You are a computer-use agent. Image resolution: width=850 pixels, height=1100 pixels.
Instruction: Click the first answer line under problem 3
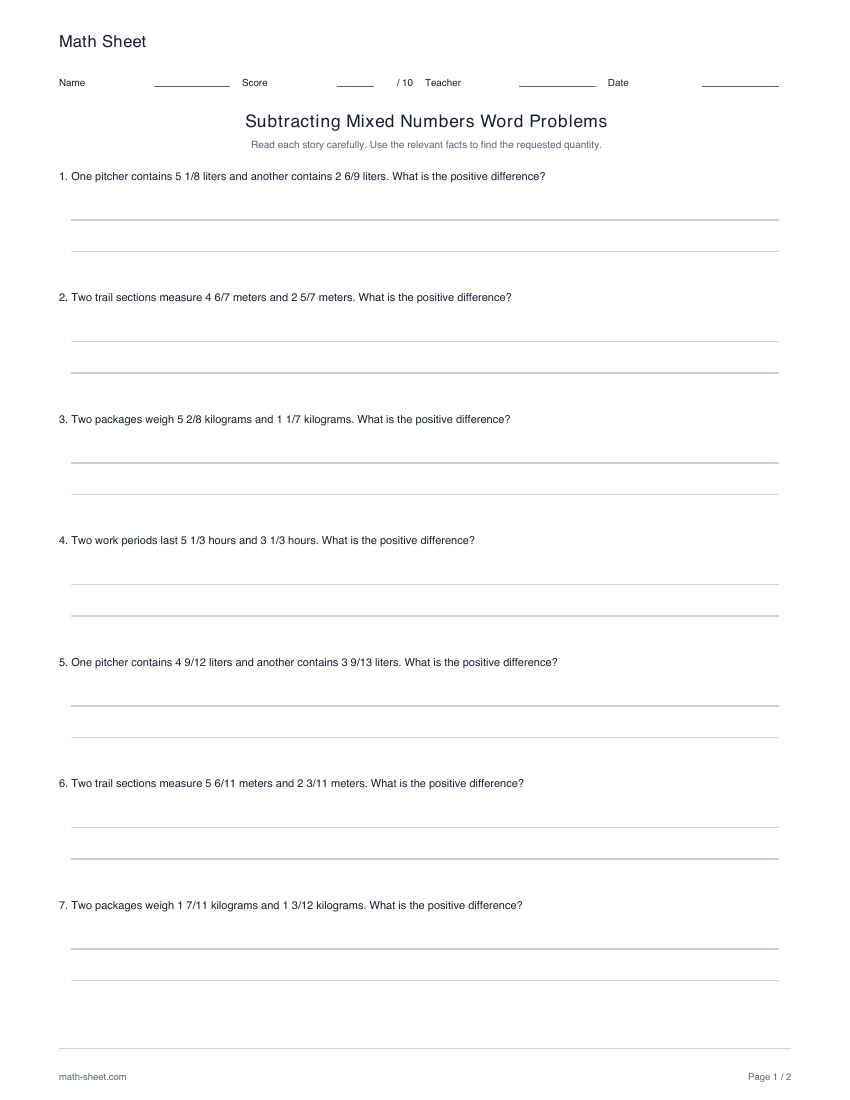click(424, 462)
